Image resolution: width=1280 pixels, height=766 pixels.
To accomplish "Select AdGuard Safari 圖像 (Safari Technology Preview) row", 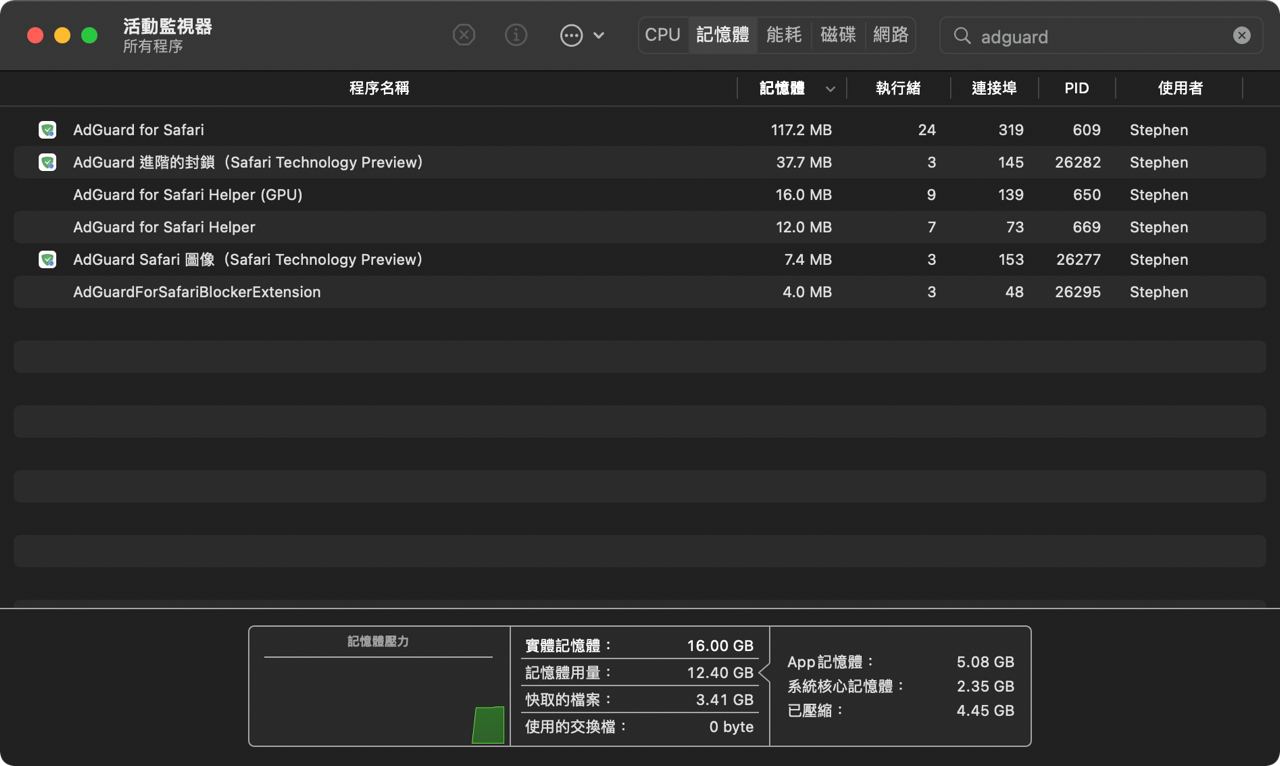I will point(640,260).
